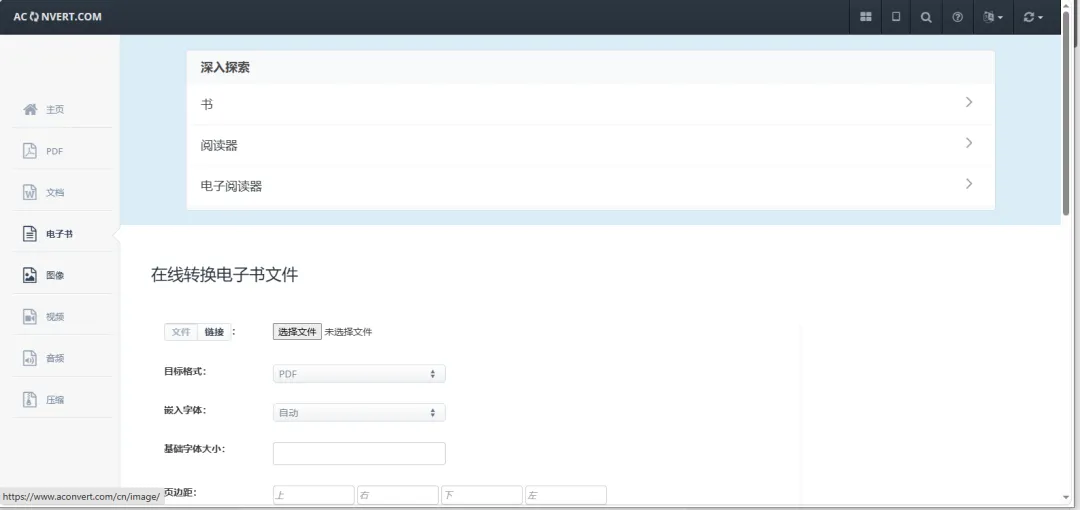1080x510 pixels.
Task: Click chevron arrow on the 阅读器 row
Action: pos(969,143)
